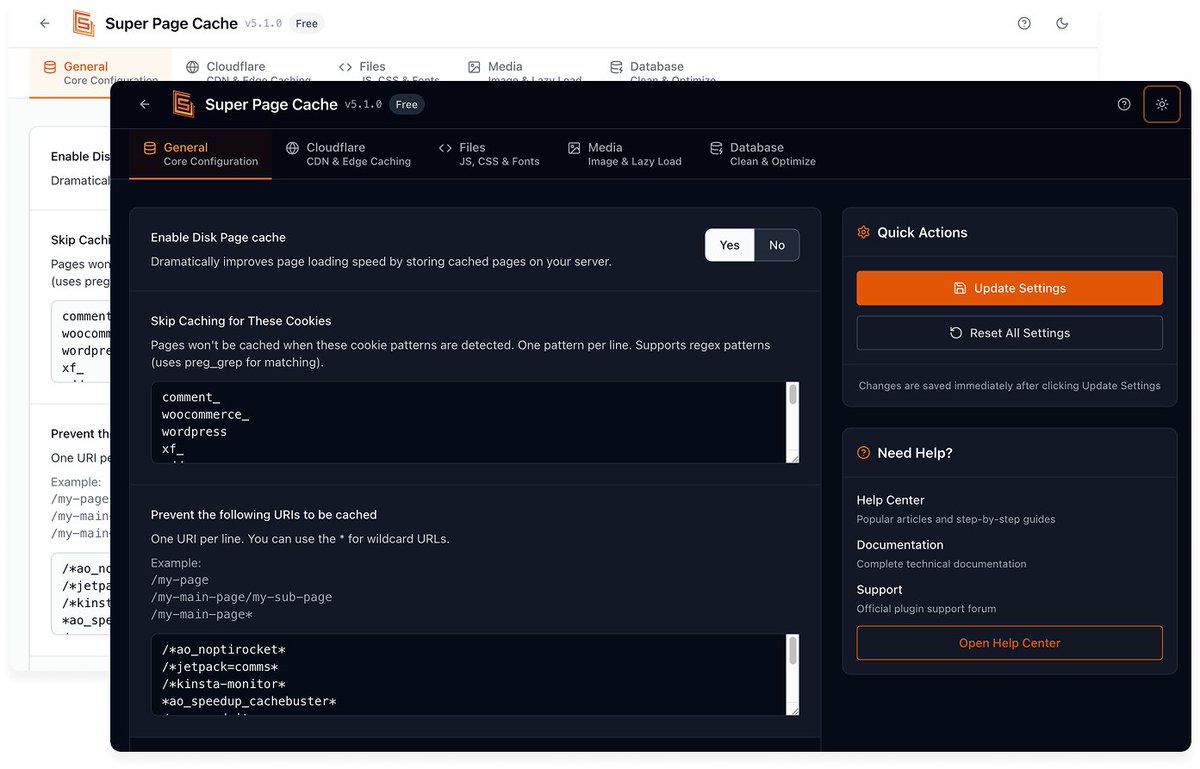Viewport: 1200px width, 769px height.
Task: Open the help circle icon in modal header
Action: [x=1124, y=104]
